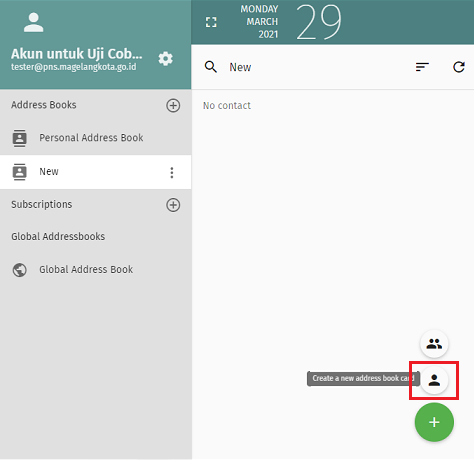Open the sort options icon
The width and height of the screenshot is (475, 461).
point(422,67)
